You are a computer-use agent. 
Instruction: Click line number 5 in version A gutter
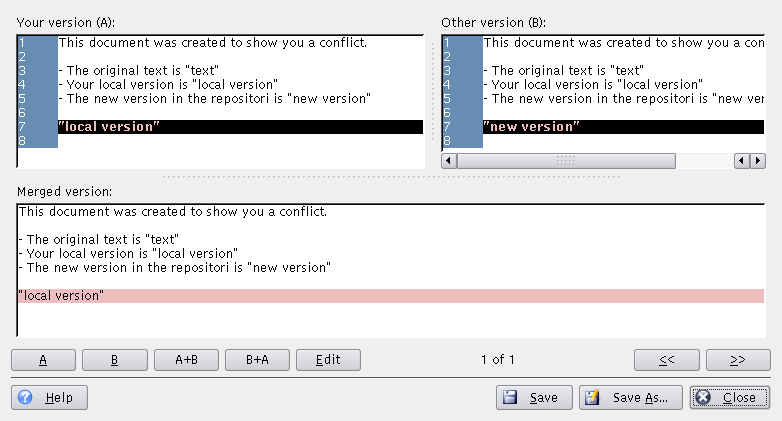22,99
